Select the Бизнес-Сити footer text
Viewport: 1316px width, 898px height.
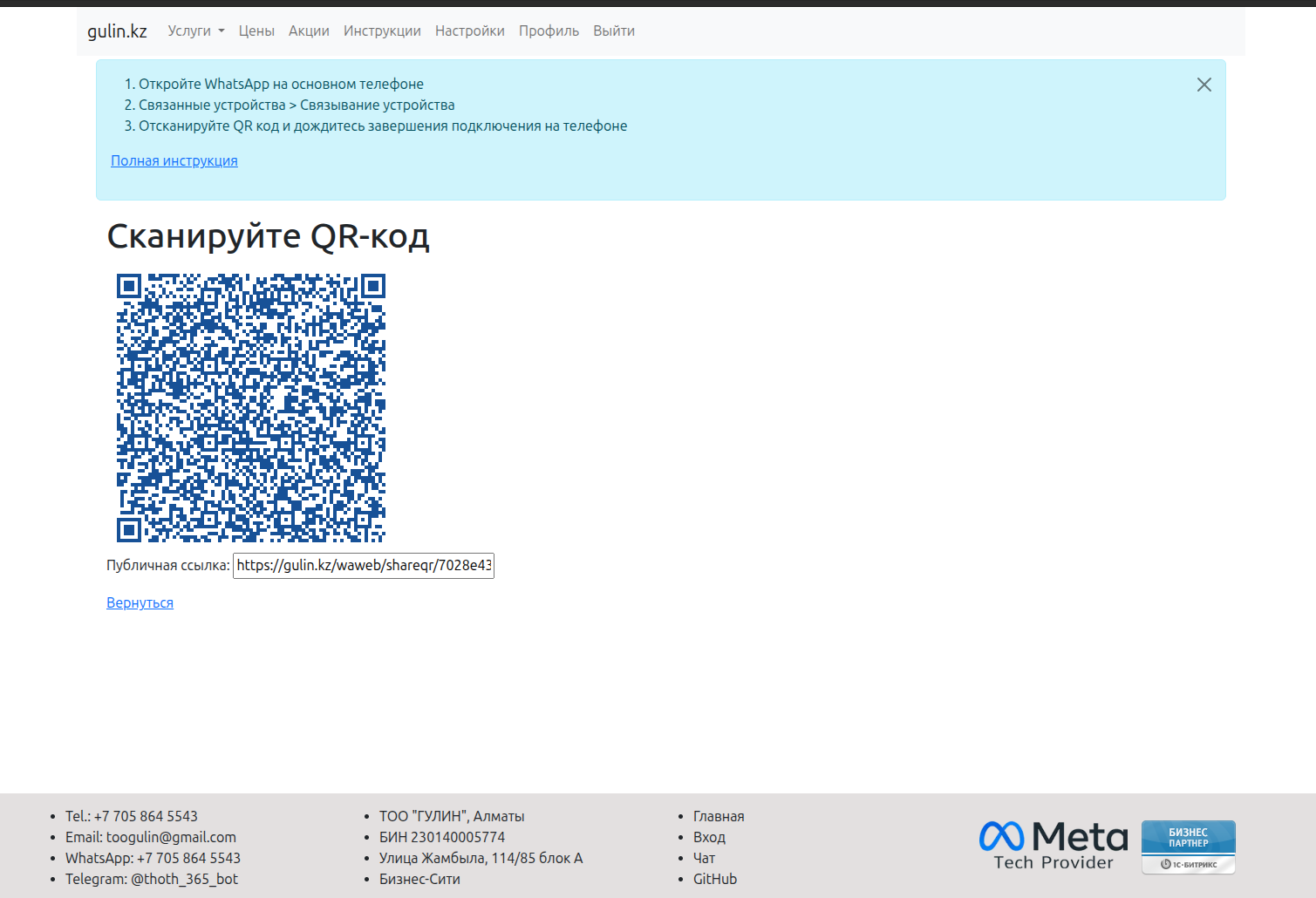(419, 879)
